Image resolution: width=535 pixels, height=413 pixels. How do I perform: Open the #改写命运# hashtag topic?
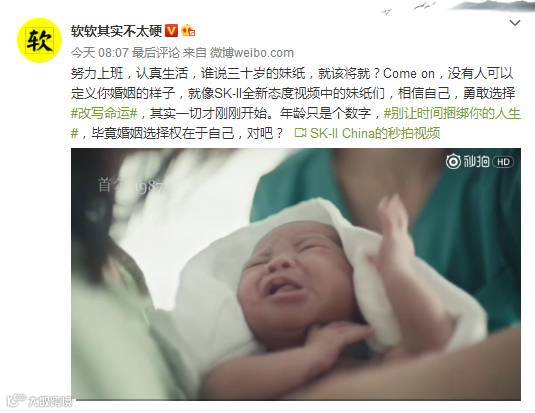[104, 113]
